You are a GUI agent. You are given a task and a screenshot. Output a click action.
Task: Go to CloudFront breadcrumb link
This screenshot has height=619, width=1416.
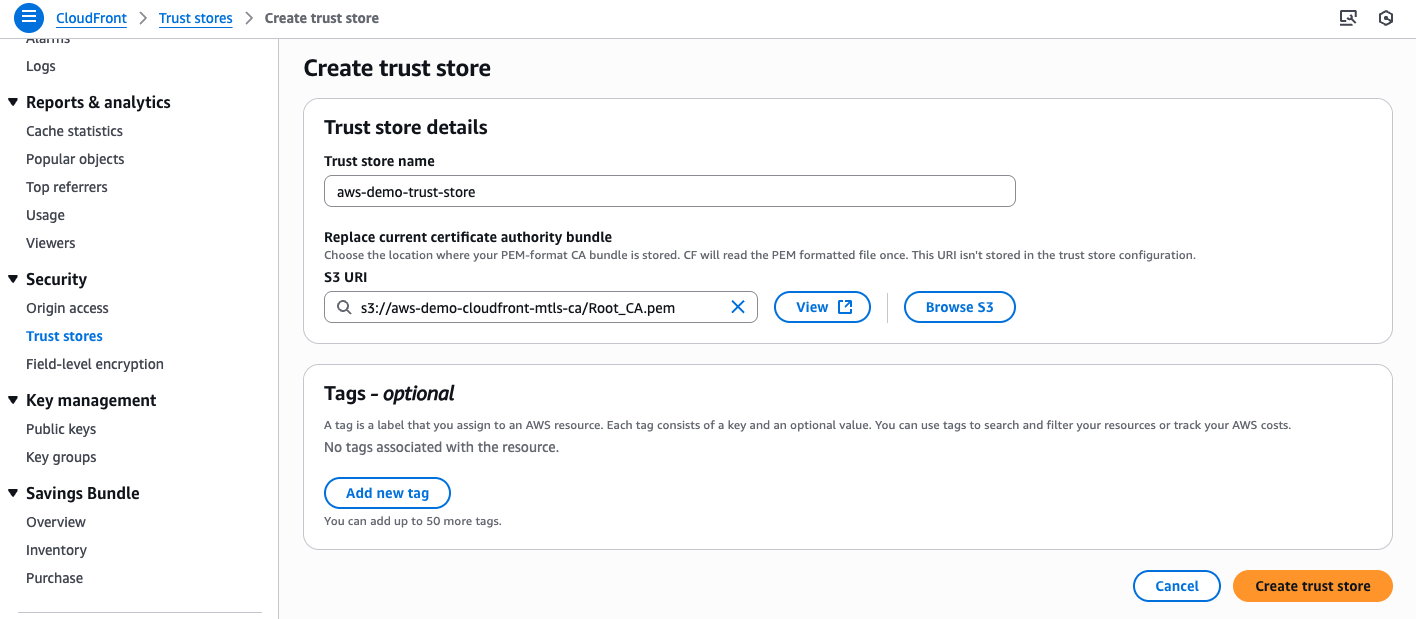[91, 18]
